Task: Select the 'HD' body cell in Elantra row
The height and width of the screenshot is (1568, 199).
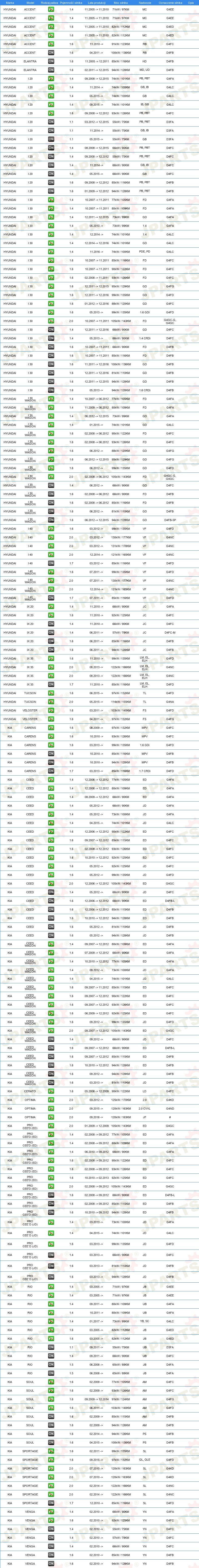Action: (144, 62)
